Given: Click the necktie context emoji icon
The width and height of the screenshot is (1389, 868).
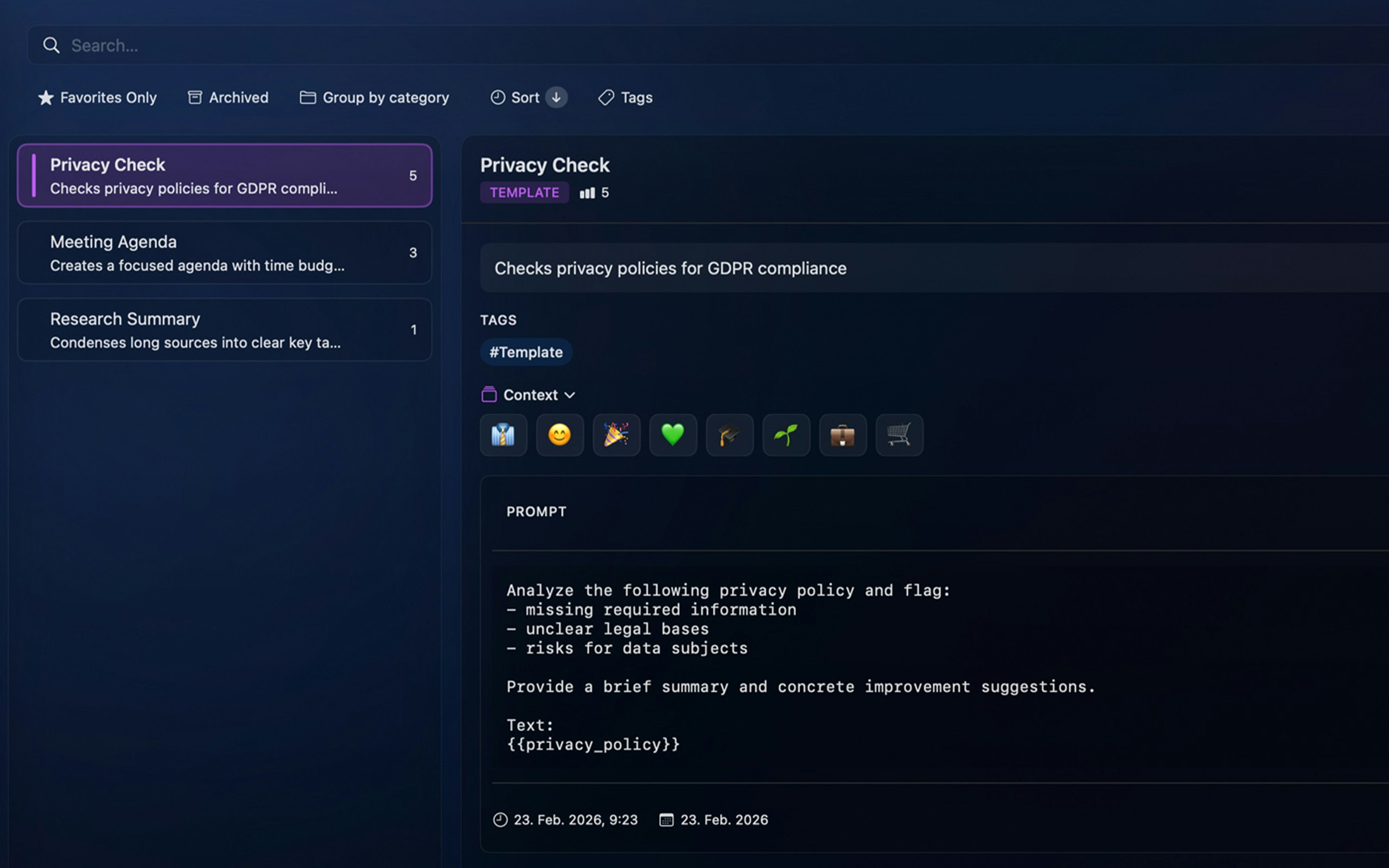Looking at the screenshot, I should [503, 435].
